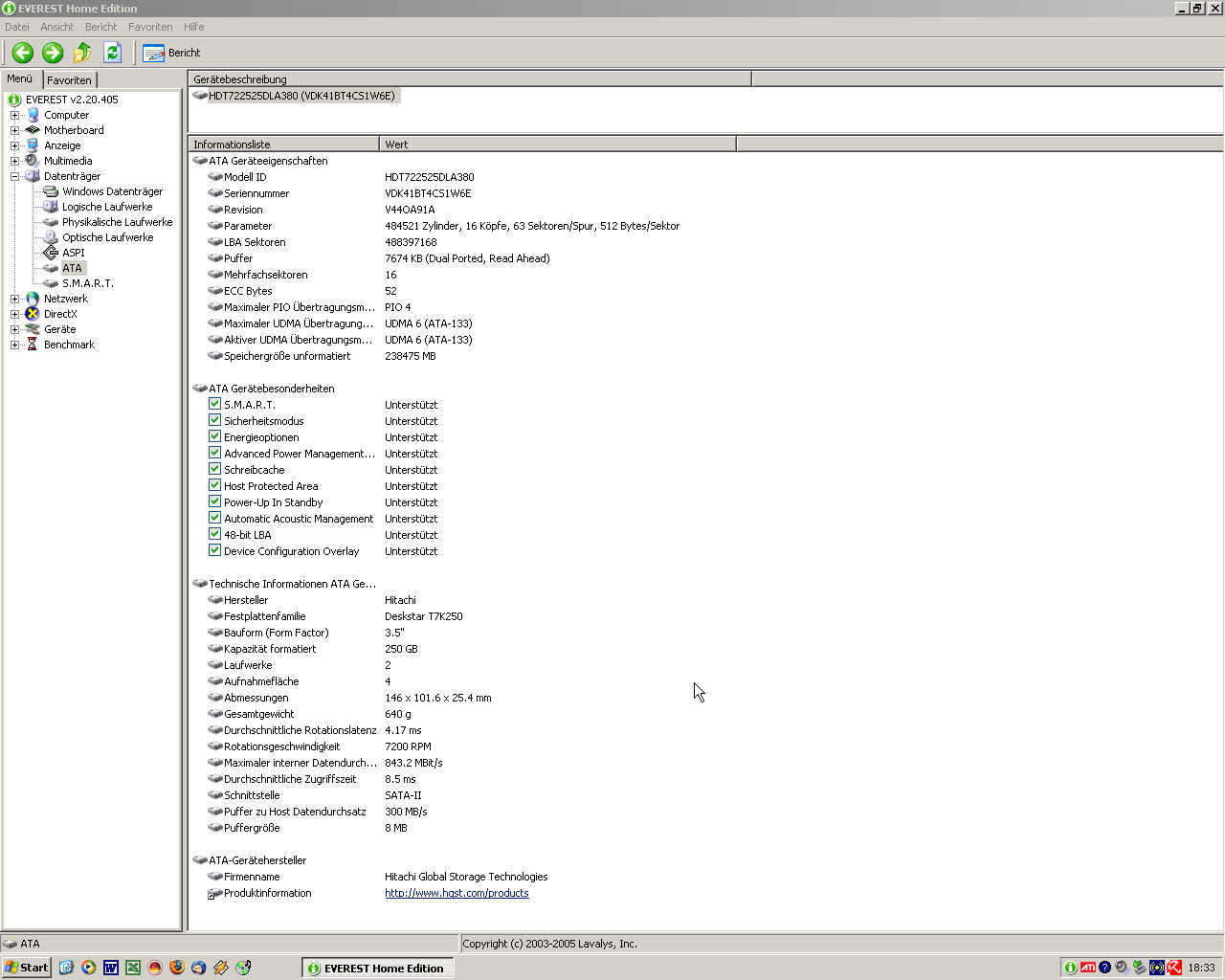Select the Netzwerk globe icon
The width and height of the screenshot is (1225, 980).
click(33, 299)
